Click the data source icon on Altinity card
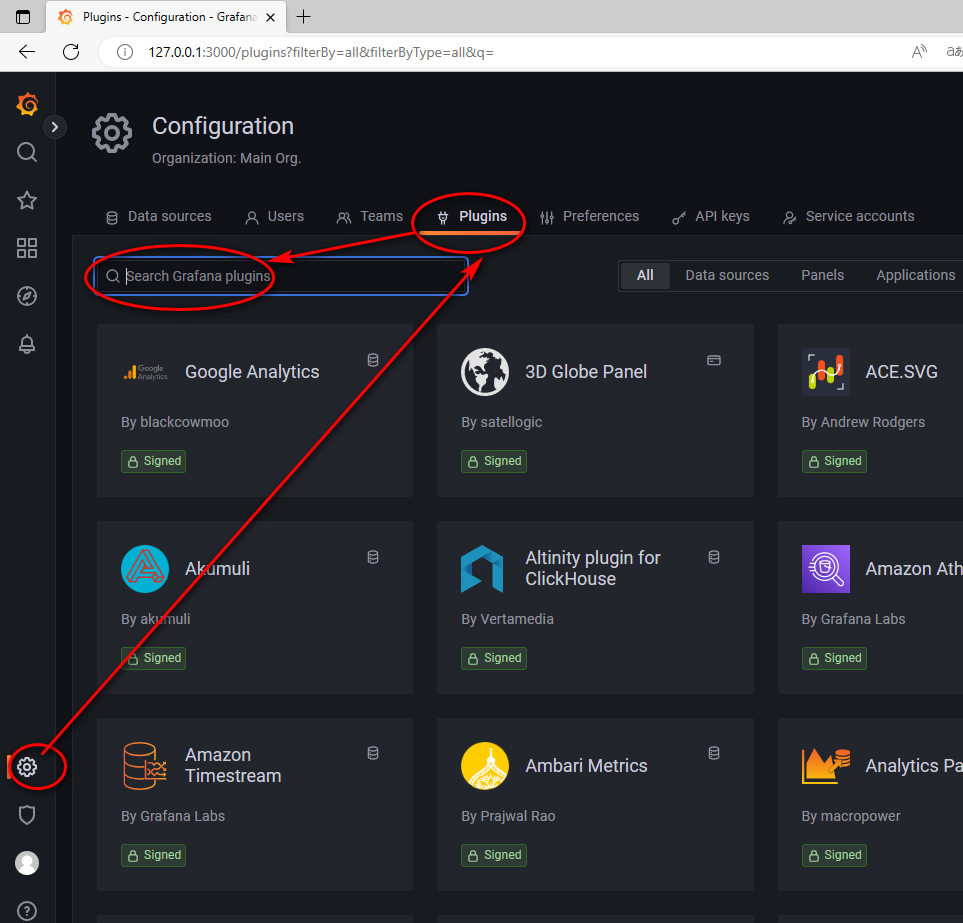963x923 pixels. 714,557
